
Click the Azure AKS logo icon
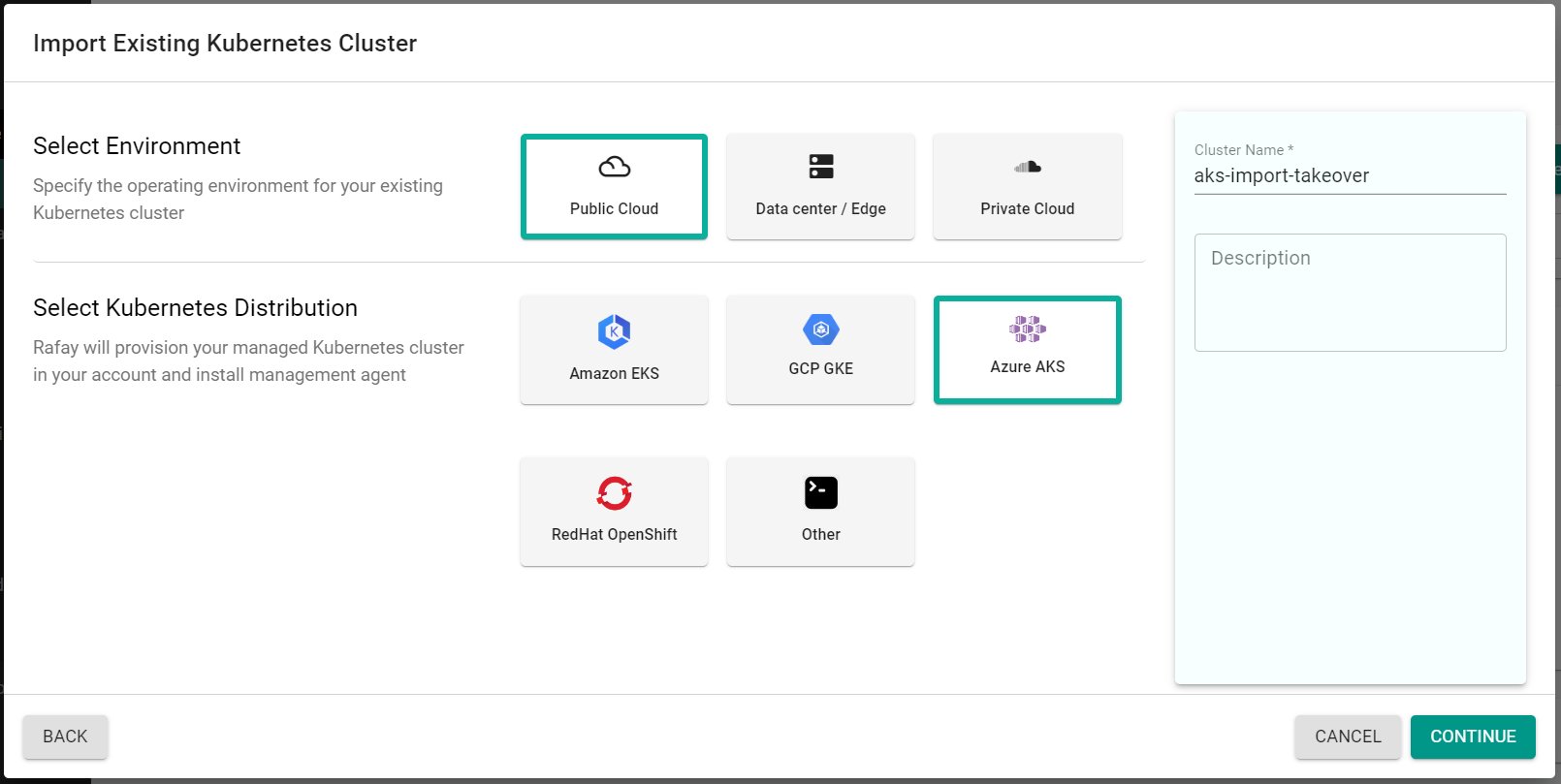coord(1028,329)
